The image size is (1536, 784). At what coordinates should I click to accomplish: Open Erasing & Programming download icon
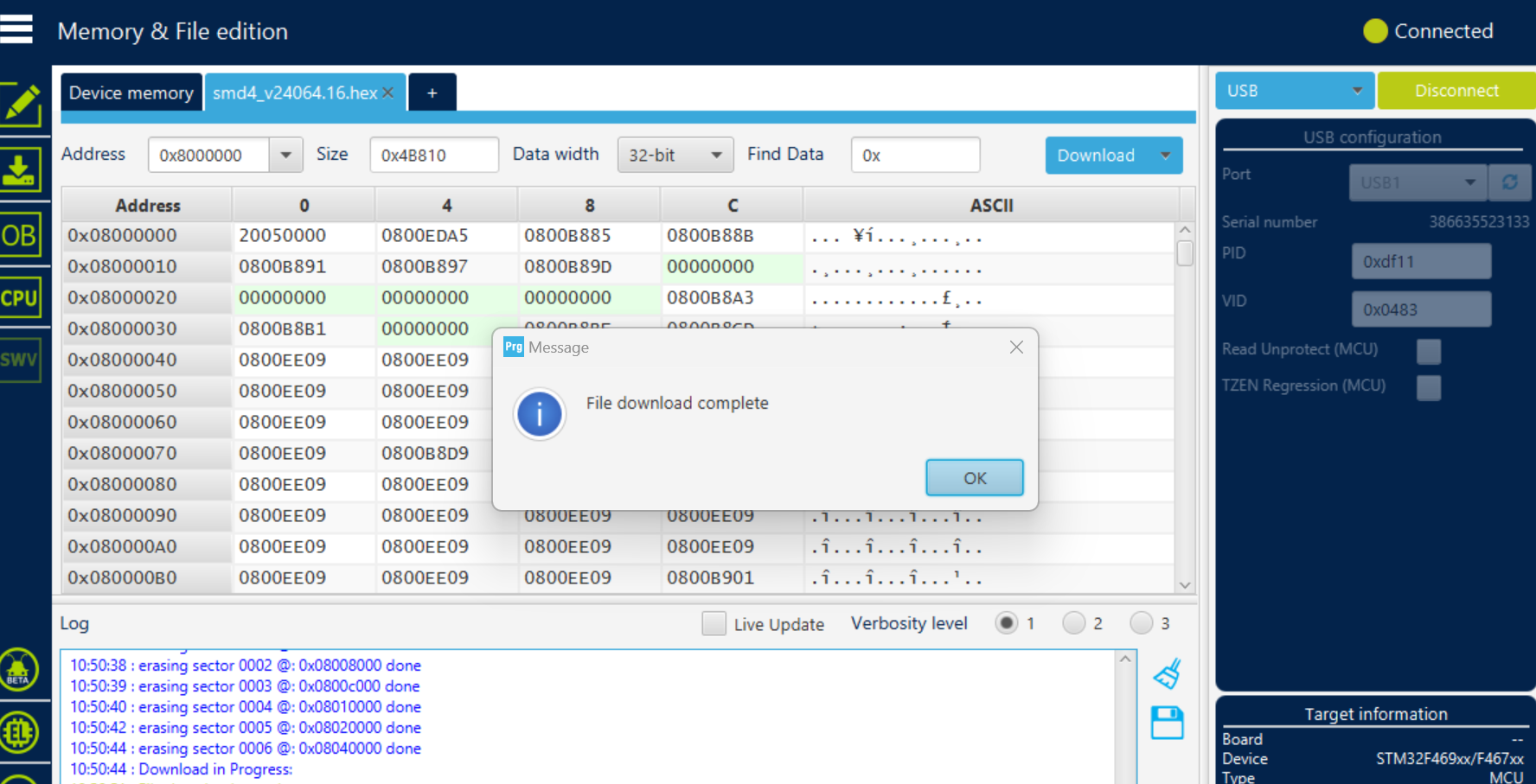coord(20,169)
